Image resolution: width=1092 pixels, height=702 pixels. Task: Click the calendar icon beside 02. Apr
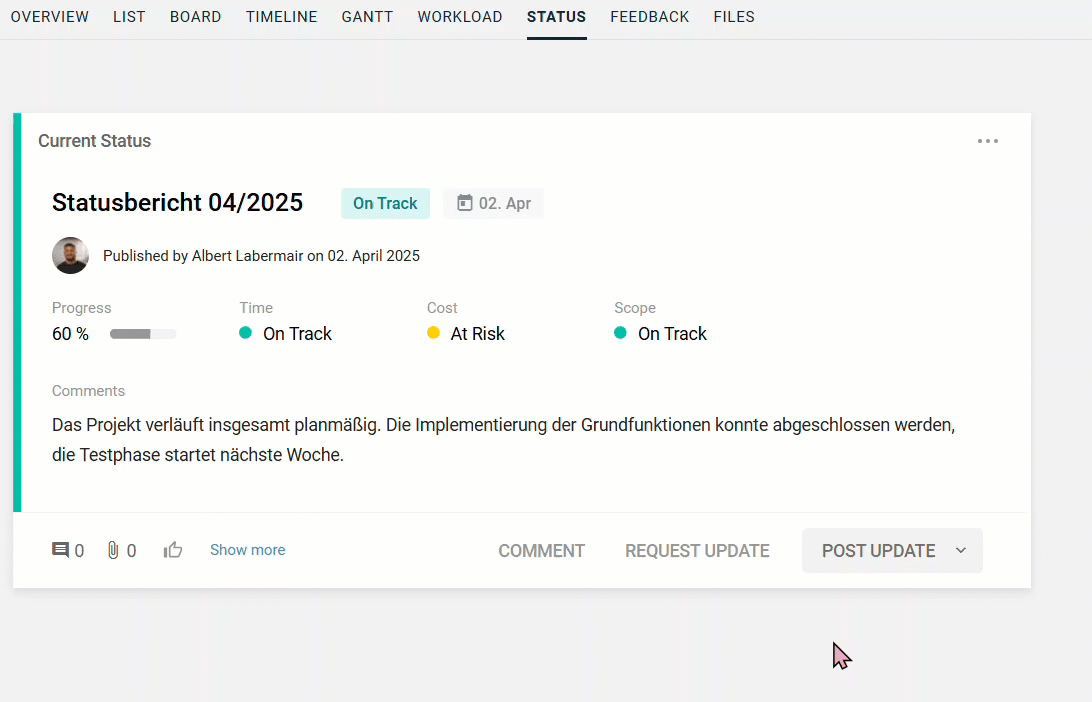pyautogui.click(x=464, y=203)
